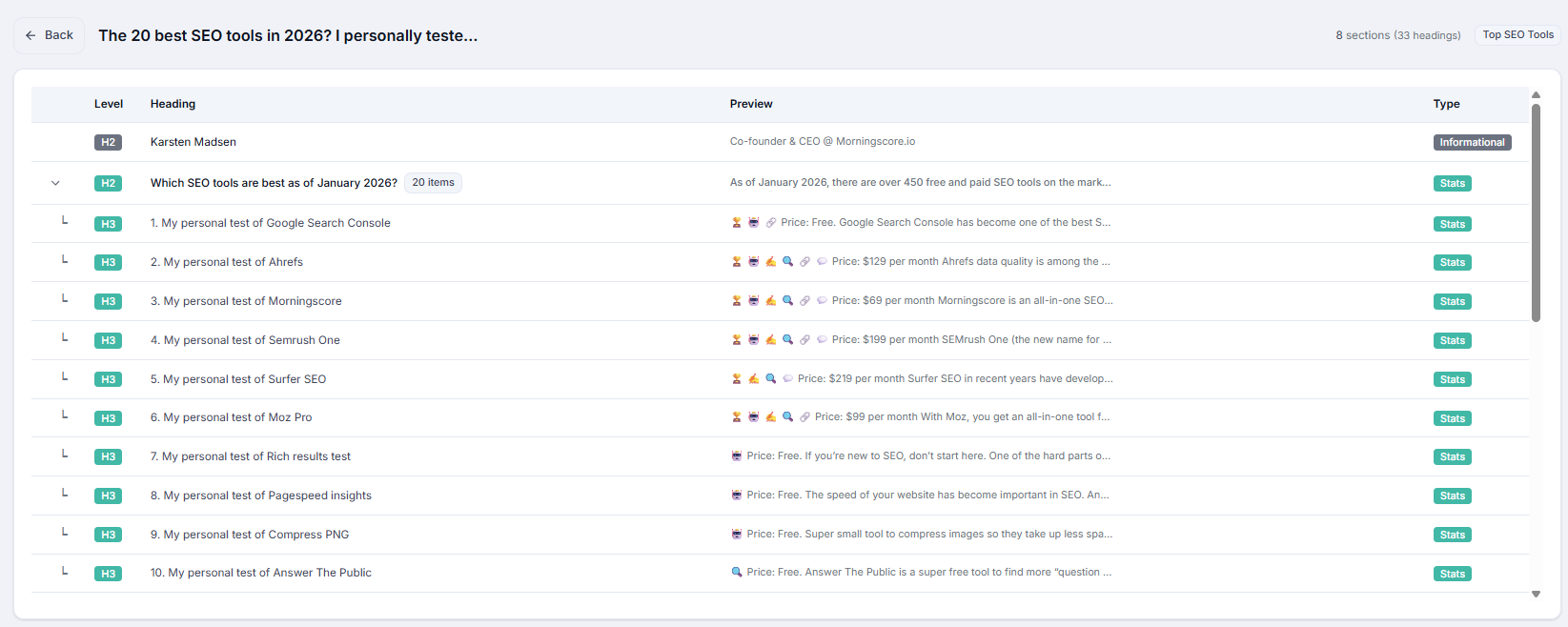Select heading '6. My personal test of Moz Pro'
Screen dimensions: 1568x627
point(231,417)
